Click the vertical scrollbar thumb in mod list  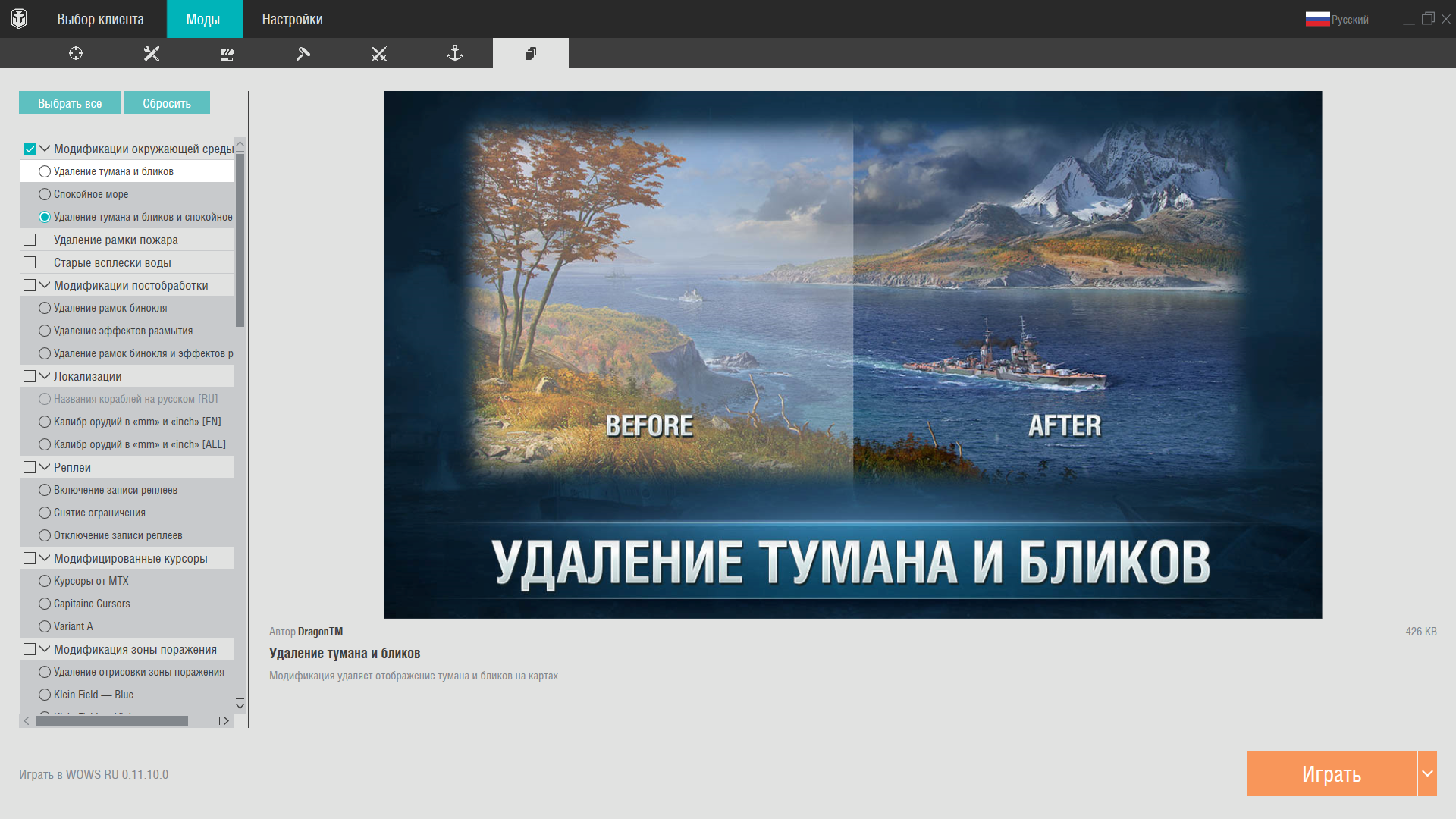[x=240, y=240]
